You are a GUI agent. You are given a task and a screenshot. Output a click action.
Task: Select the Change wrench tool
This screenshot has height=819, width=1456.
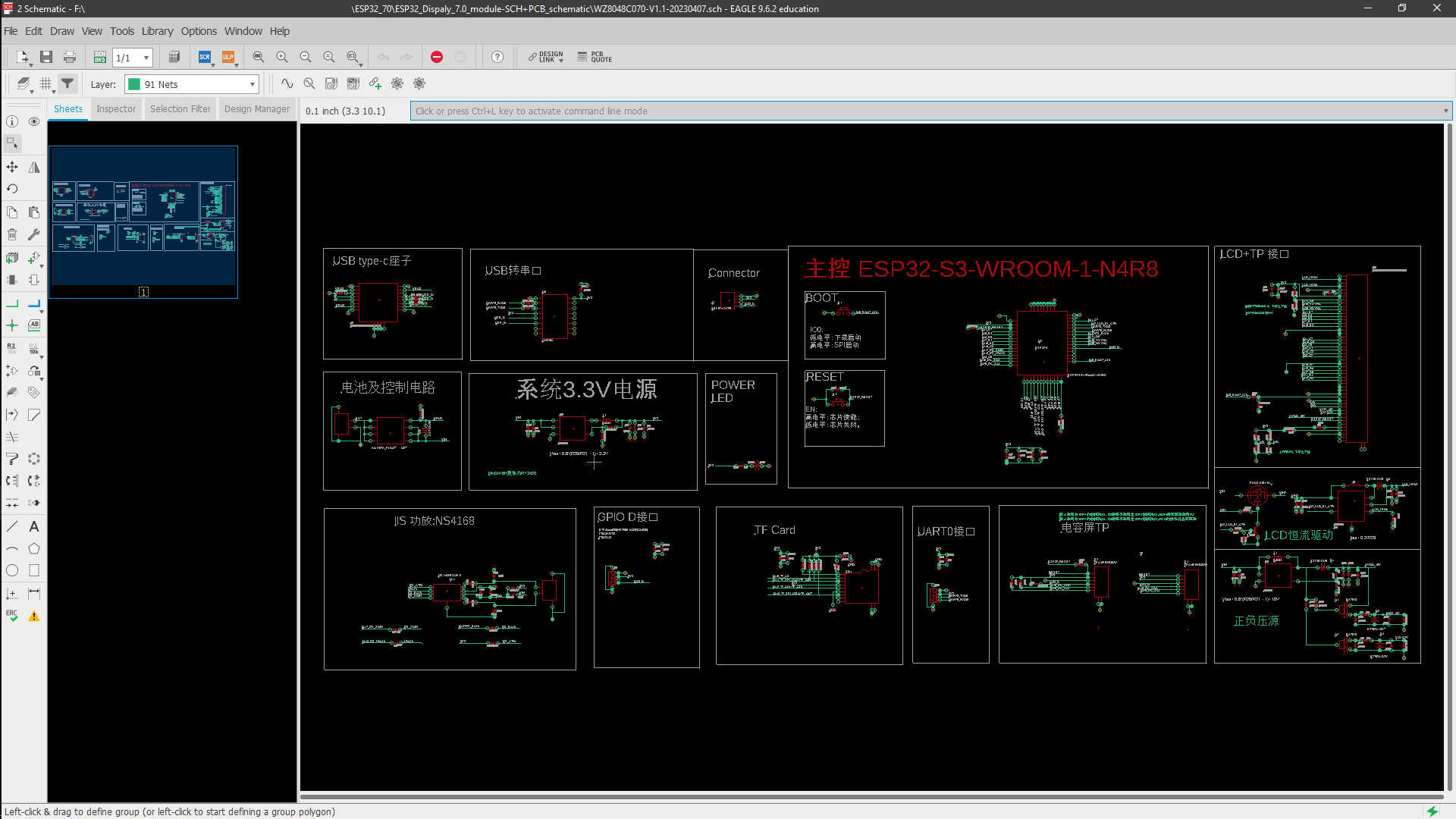click(34, 234)
